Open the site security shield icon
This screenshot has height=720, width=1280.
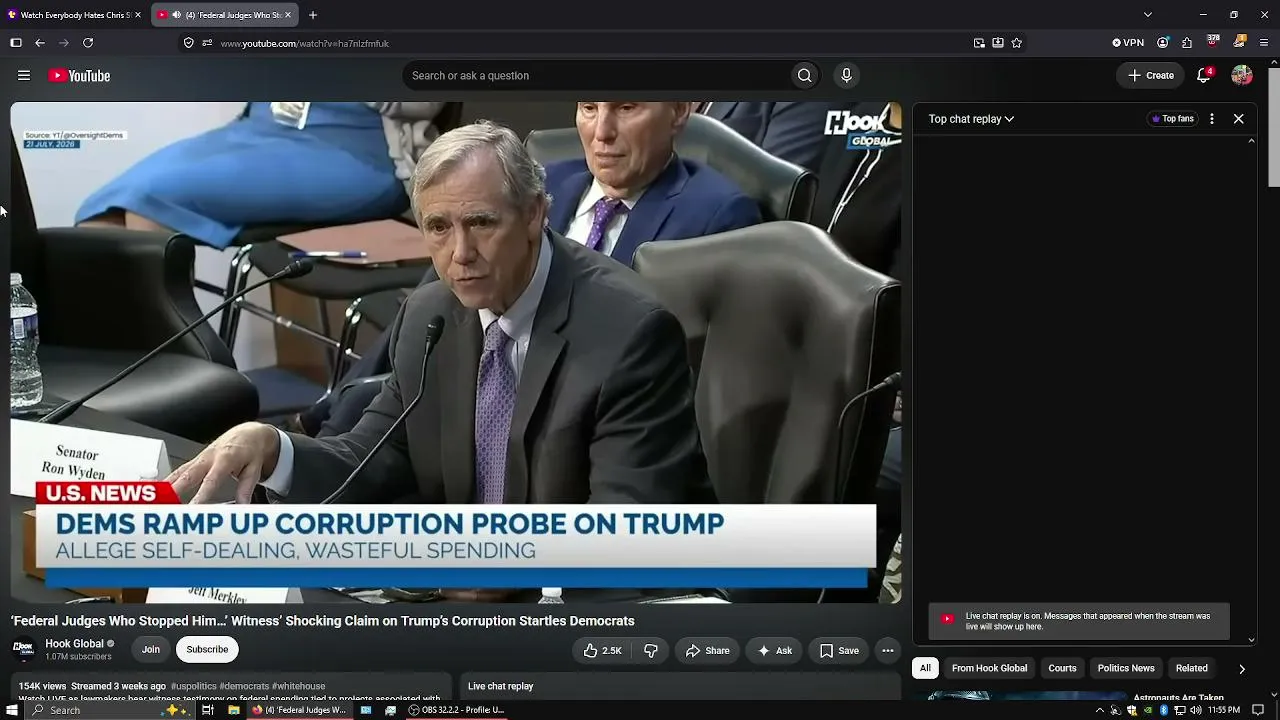click(188, 43)
